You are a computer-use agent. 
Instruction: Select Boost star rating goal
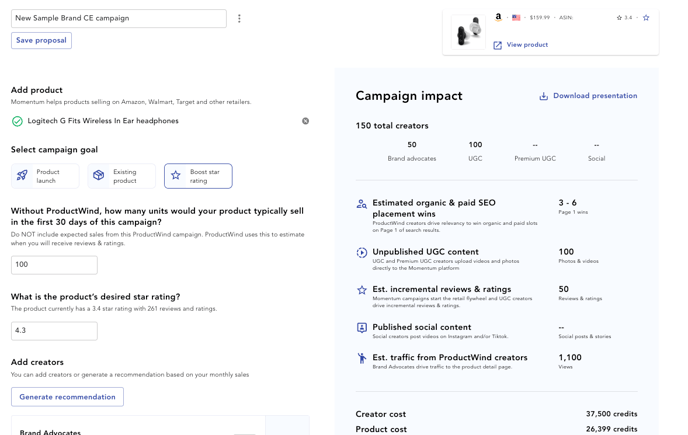(x=198, y=176)
